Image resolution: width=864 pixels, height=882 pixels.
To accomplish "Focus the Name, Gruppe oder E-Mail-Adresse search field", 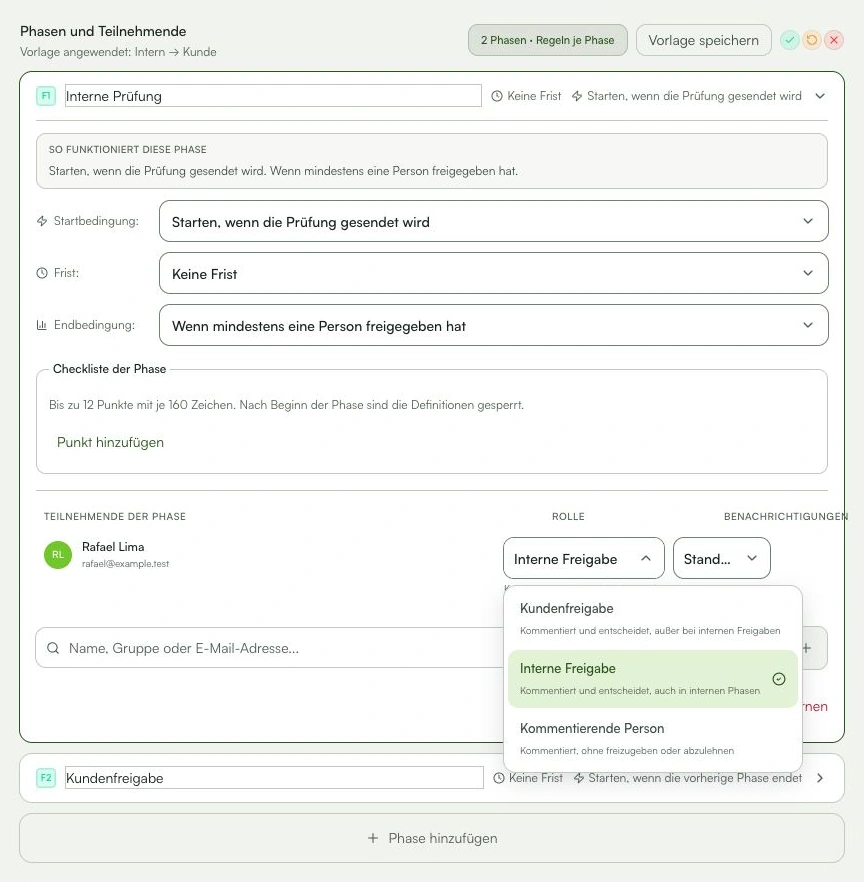I will point(270,648).
